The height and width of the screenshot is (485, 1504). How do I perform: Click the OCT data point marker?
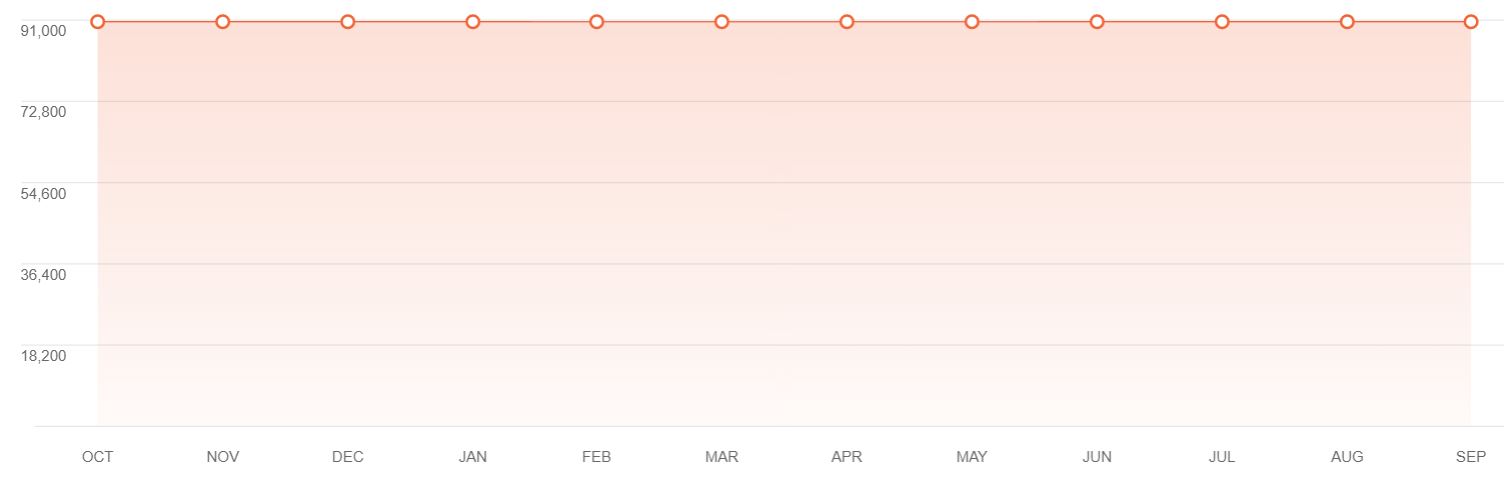pyautogui.click(x=98, y=22)
